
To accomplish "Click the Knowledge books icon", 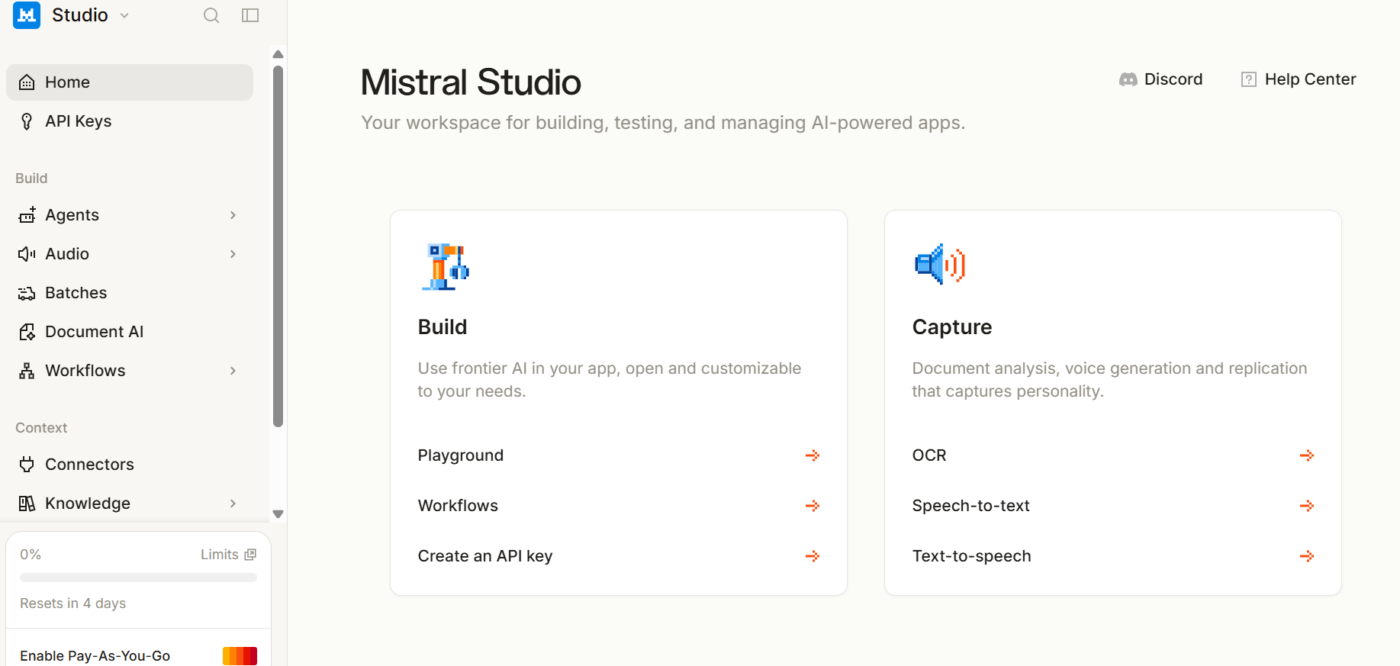I will pyautogui.click(x=27, y=503).
